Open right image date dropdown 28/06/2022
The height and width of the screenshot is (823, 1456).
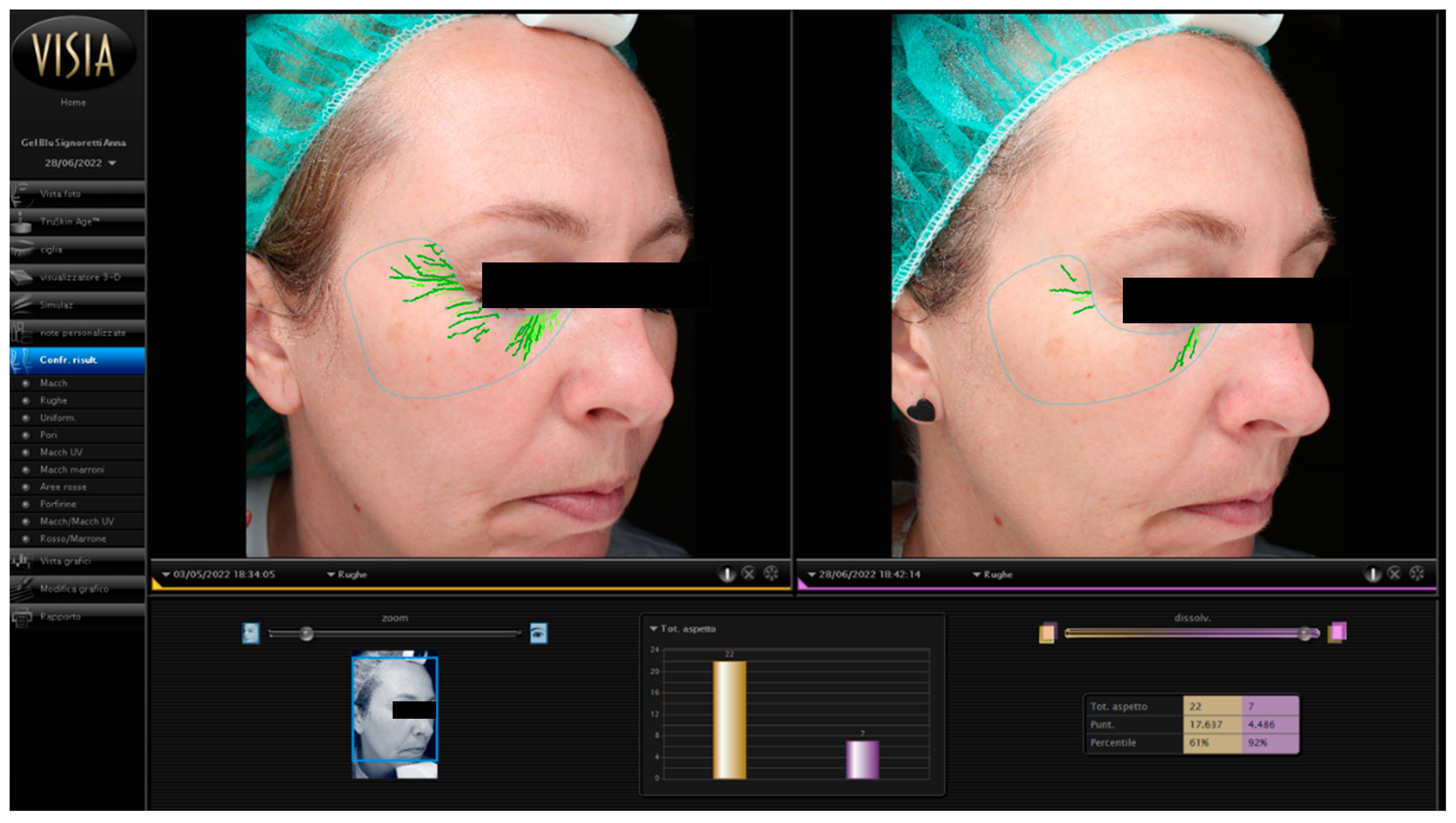pyautogui.click(x=865, y=574)
